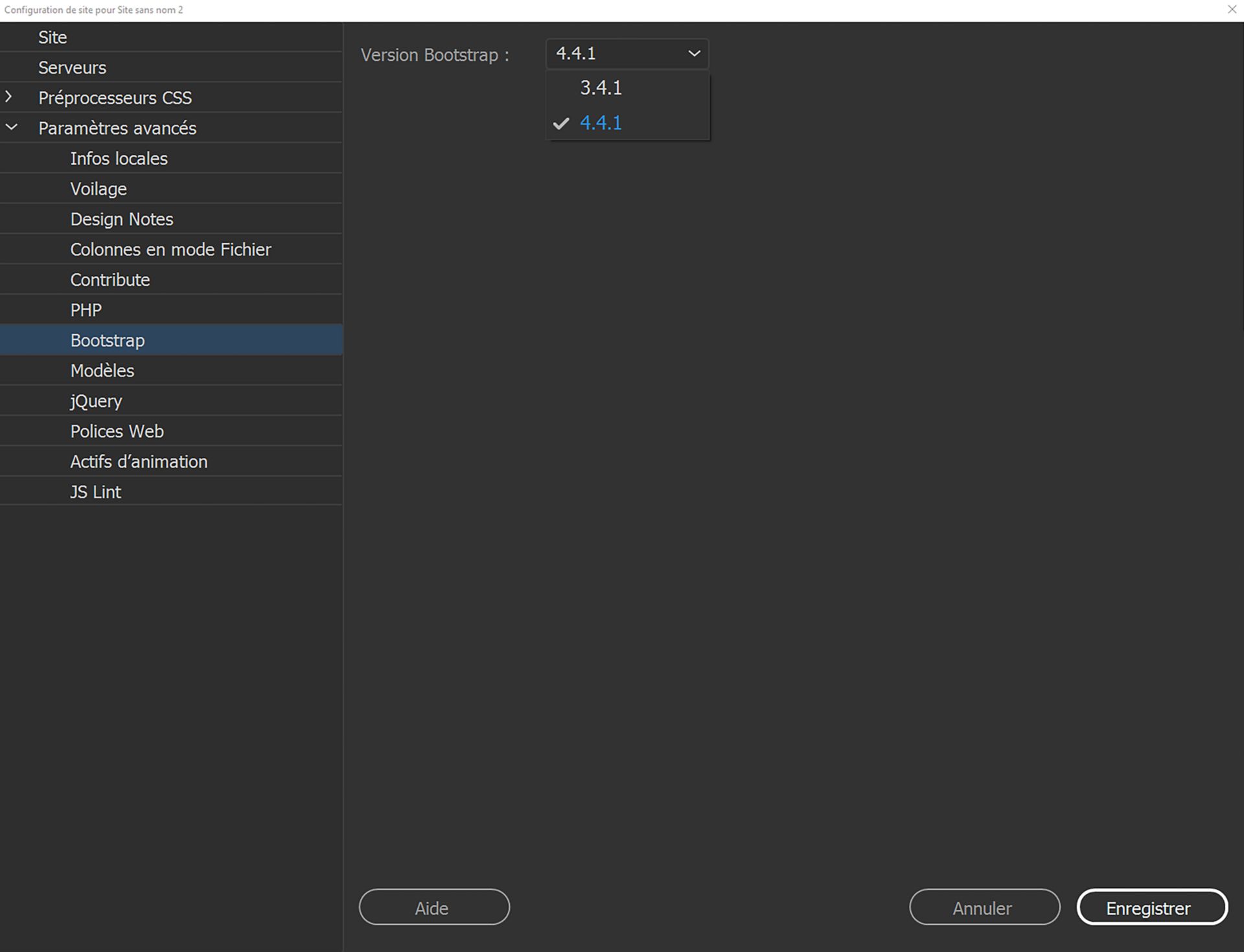
Task: Select the Contribute category
Action: click(x=109, y=279)
